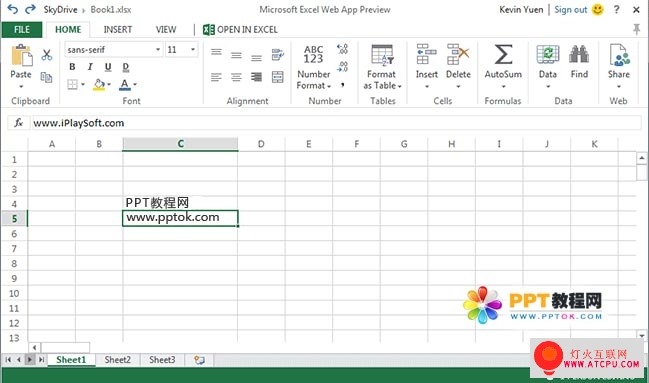Switch to the Sheet1 tab
The width and height of the screenshot is (649, 383).
71,360
